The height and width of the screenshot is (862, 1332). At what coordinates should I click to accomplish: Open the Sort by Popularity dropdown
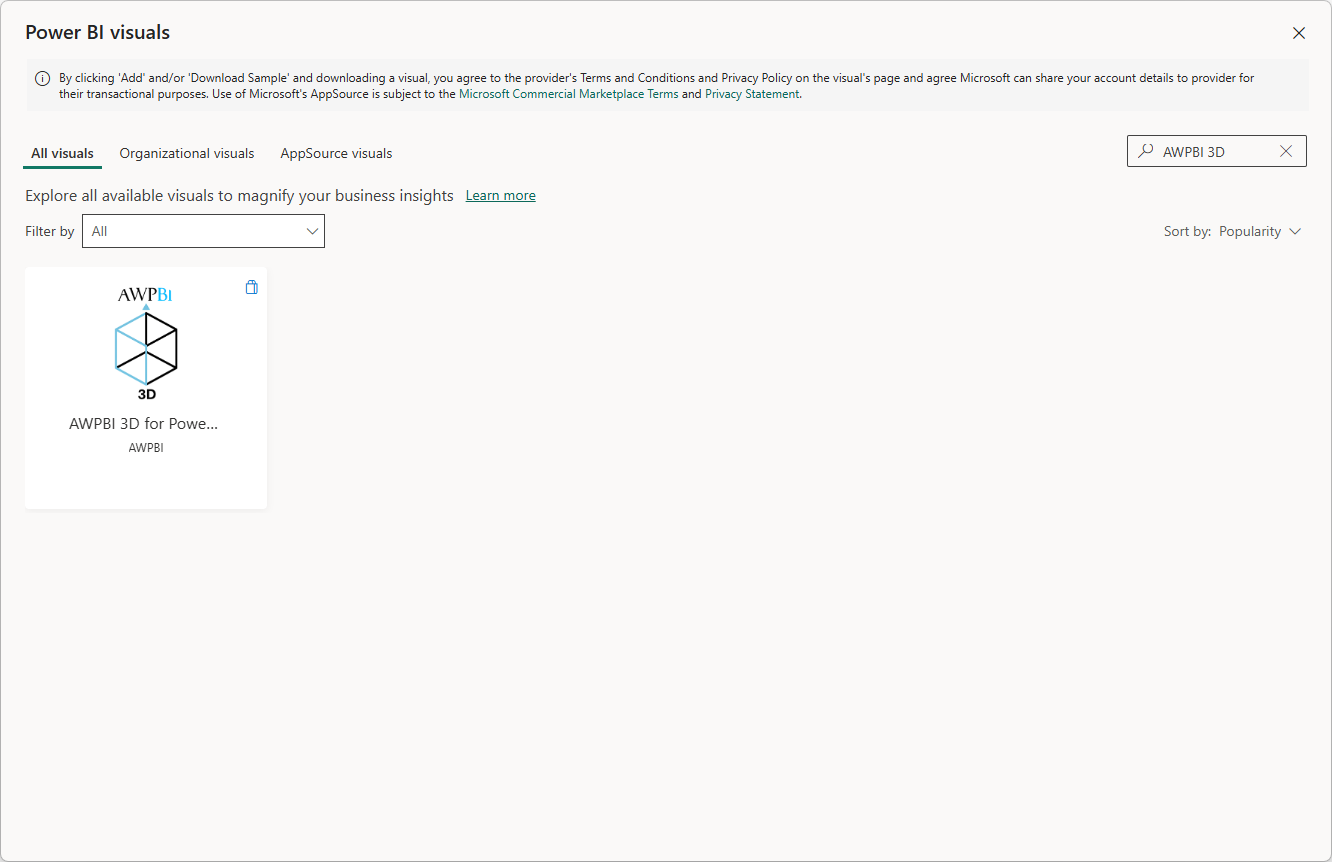pos(1260,231)
